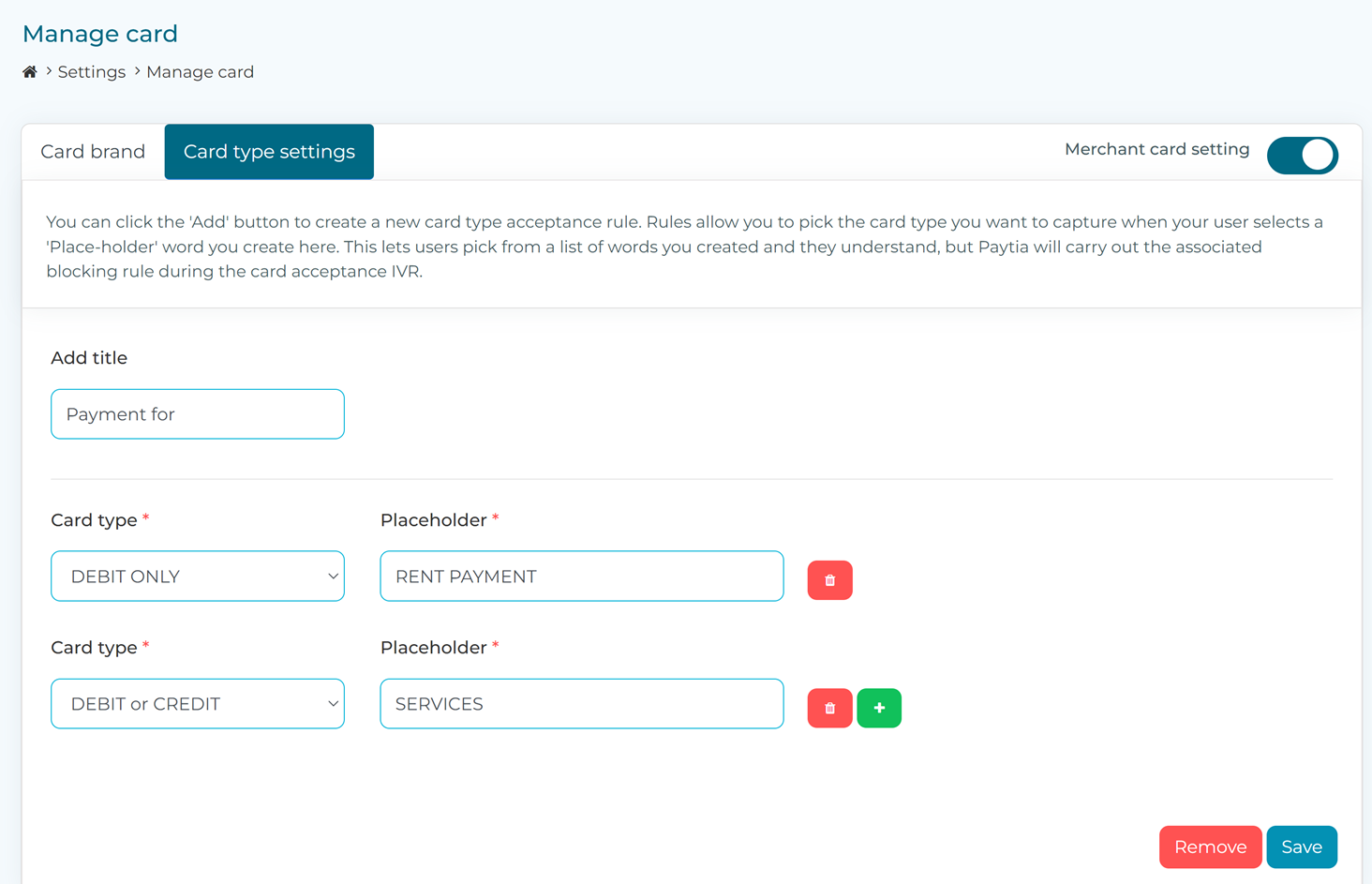
Task: Switch to the Card brand tab
Action: point(92,151)
